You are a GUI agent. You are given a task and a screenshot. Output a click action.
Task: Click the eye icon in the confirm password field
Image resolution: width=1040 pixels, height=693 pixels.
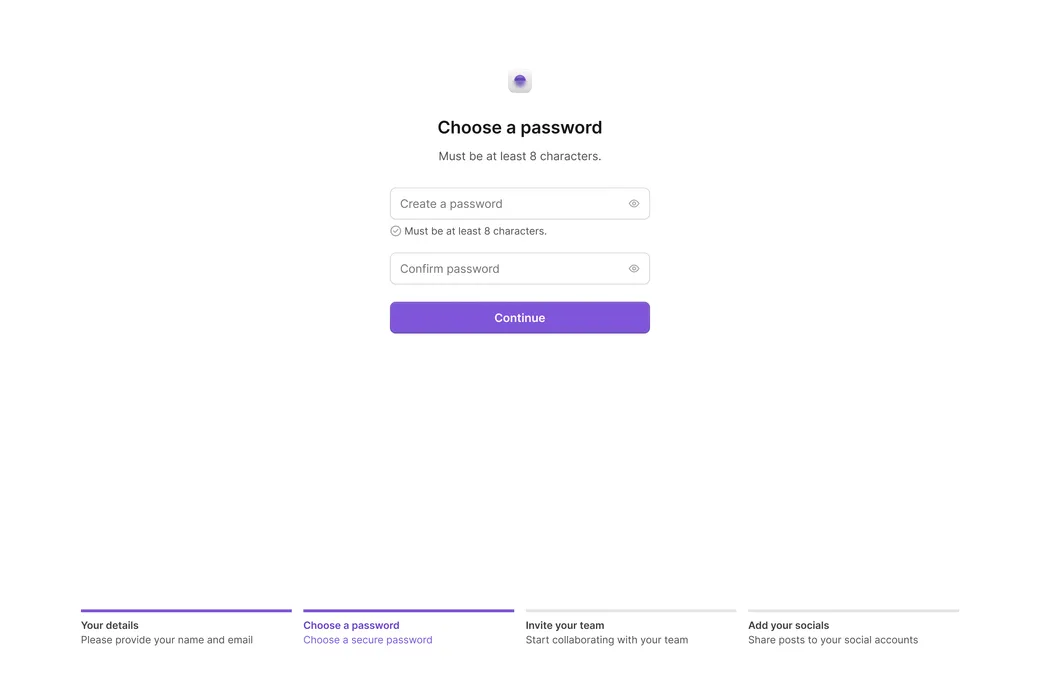pos(633,268)
